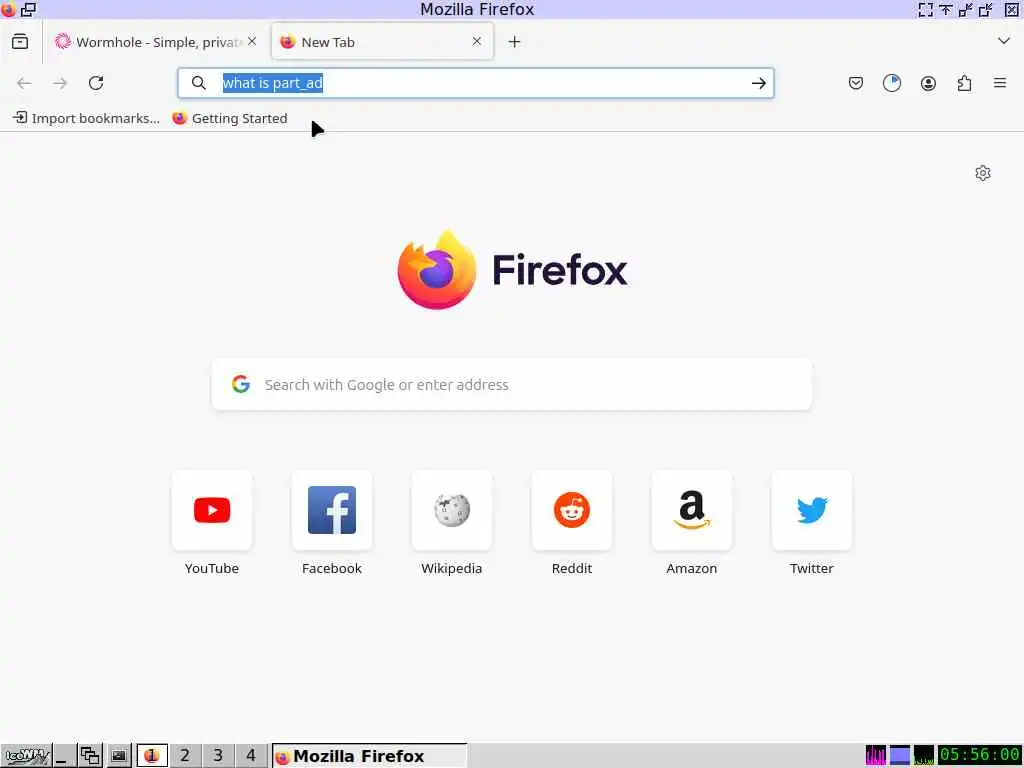Click the search magnifier in address bar
Image resolution: width=1024 pixels, height=768 pixels.
(x=199, y=83)
